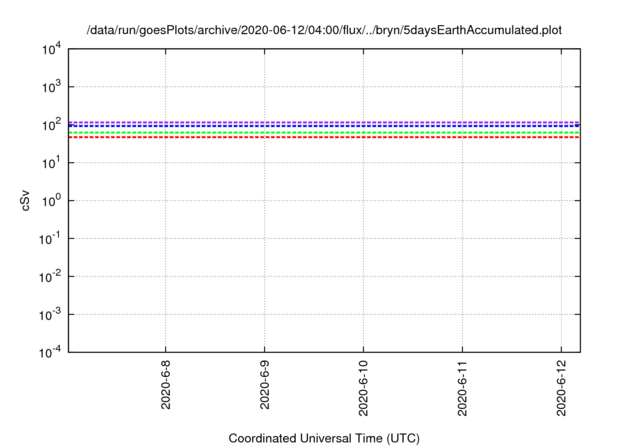The image size is (640, 448).
Task: Click the 2020-6-12 date tick label
Action: [x=561, y=388]
